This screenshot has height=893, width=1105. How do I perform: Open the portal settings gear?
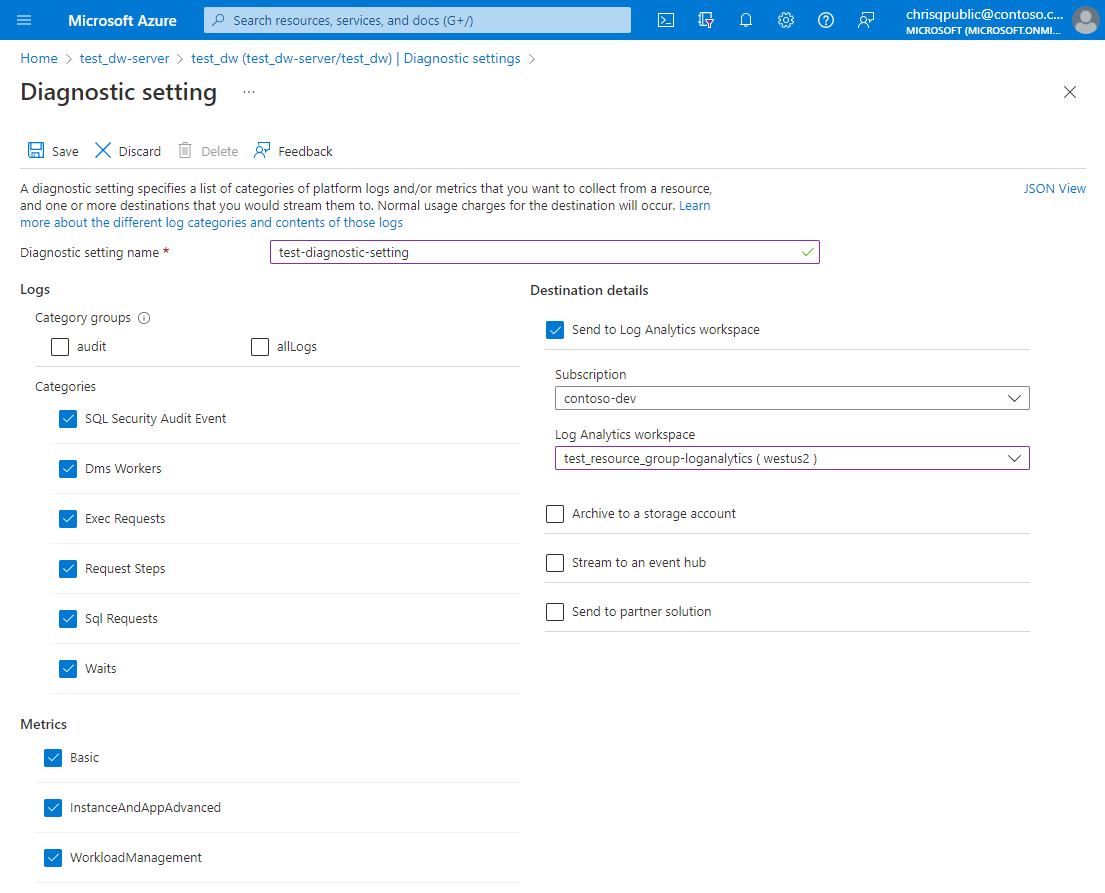tap(785, 19)
